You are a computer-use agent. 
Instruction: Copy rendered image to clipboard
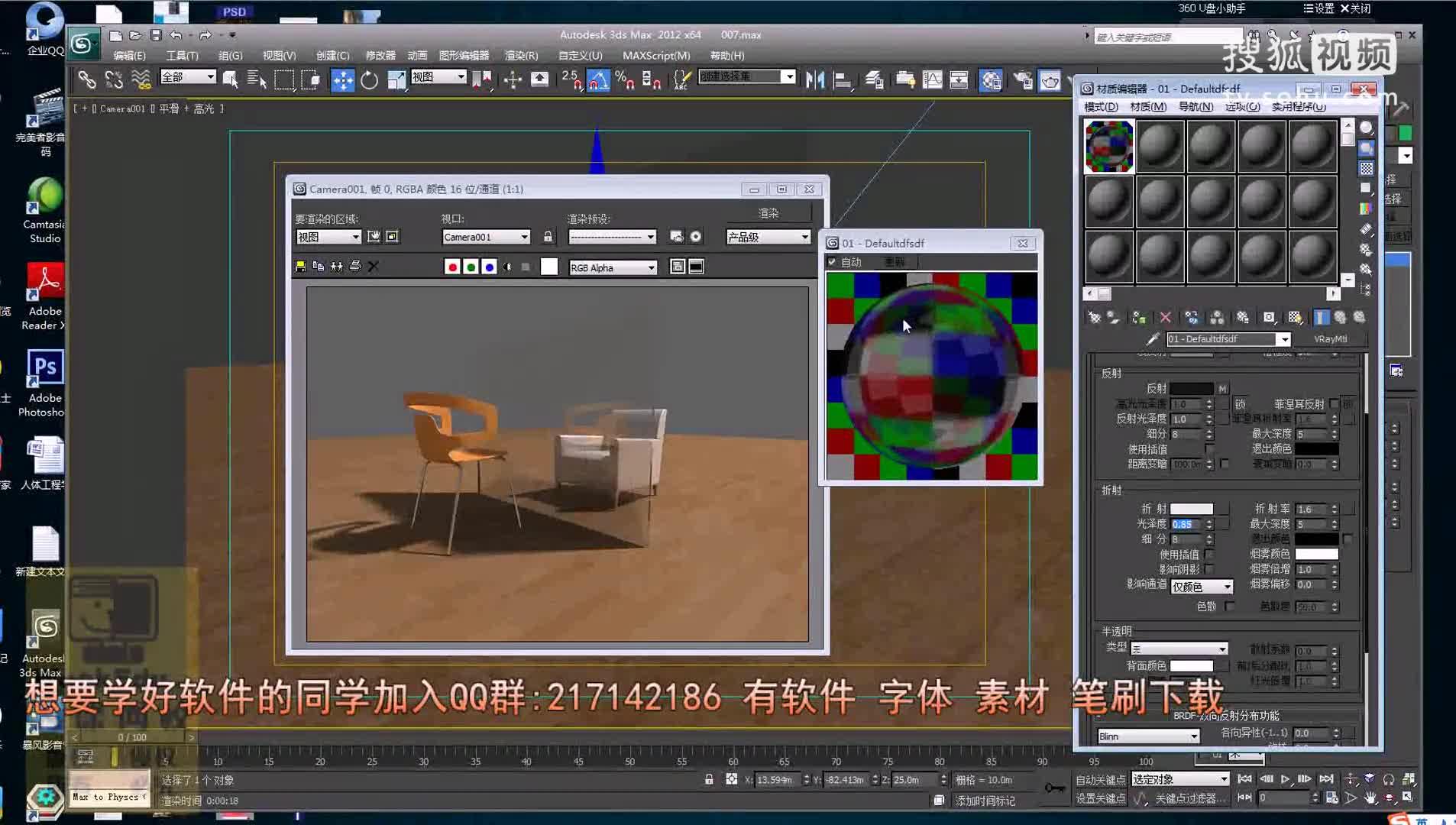(x=319, y=267)
